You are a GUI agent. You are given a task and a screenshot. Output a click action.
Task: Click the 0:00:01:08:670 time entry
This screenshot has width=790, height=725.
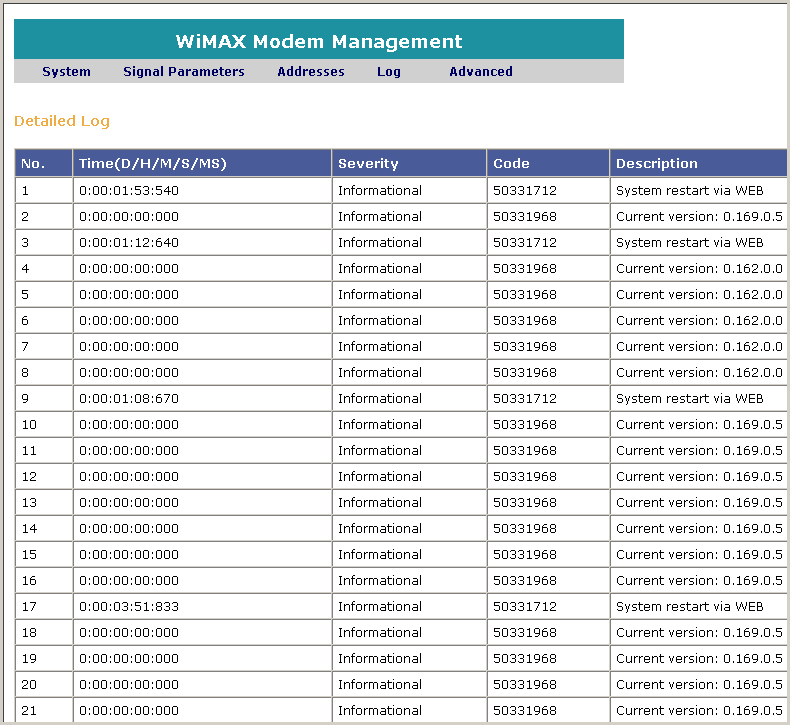point(129,398)
